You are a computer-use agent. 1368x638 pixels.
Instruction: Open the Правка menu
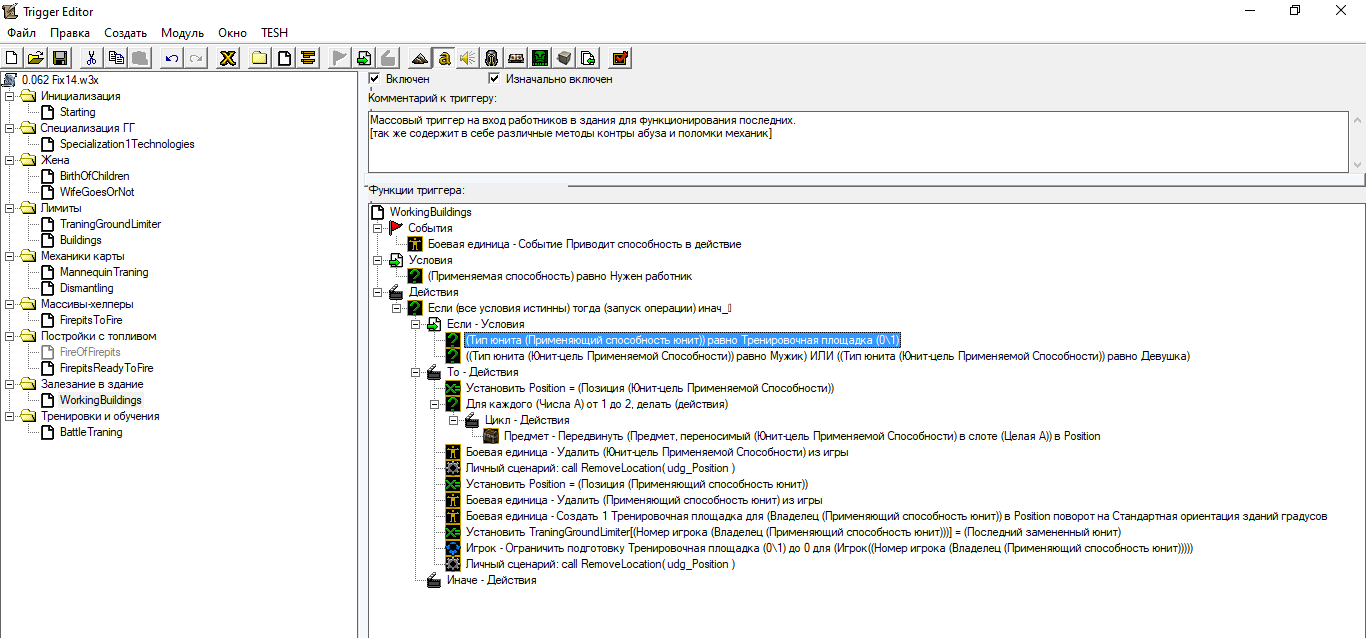coord(70,33)
